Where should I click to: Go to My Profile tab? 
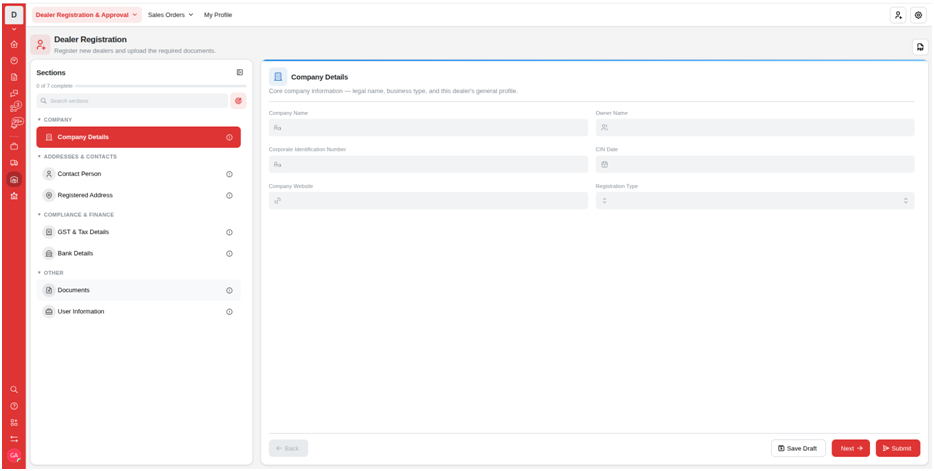(x=218, y=15)
